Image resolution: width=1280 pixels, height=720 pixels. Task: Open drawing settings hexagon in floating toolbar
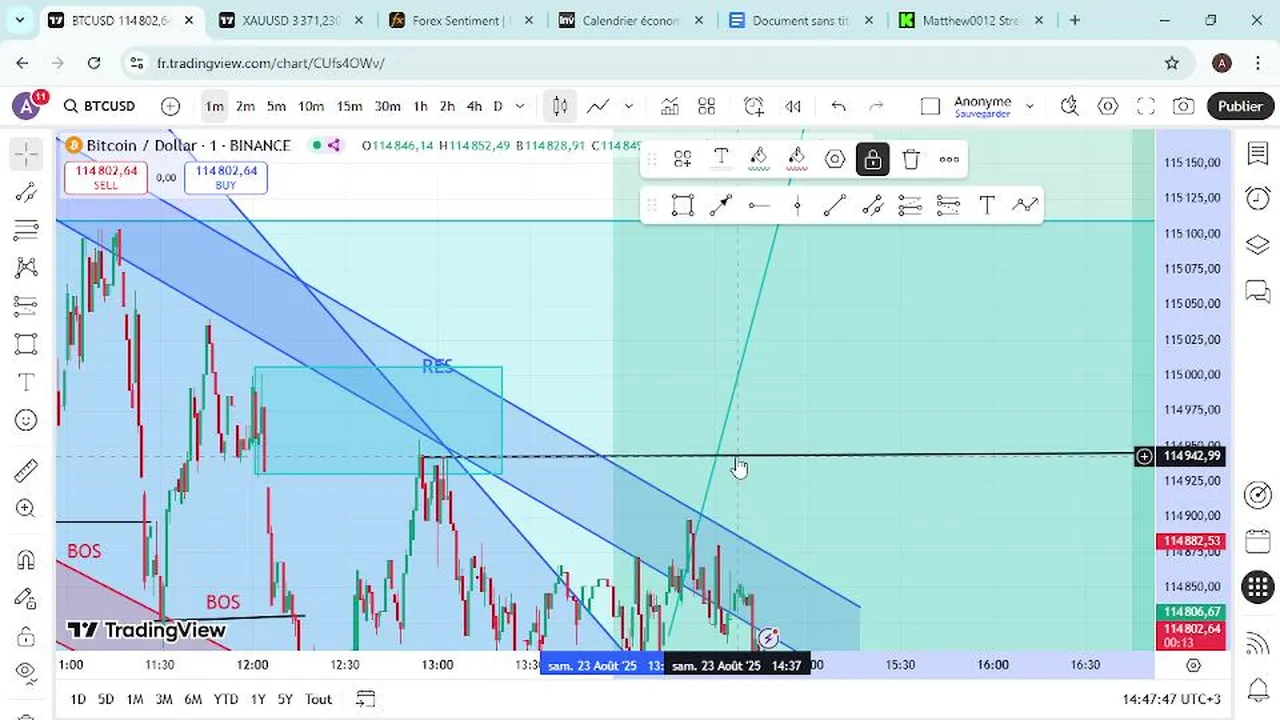(x=835, y=159)
